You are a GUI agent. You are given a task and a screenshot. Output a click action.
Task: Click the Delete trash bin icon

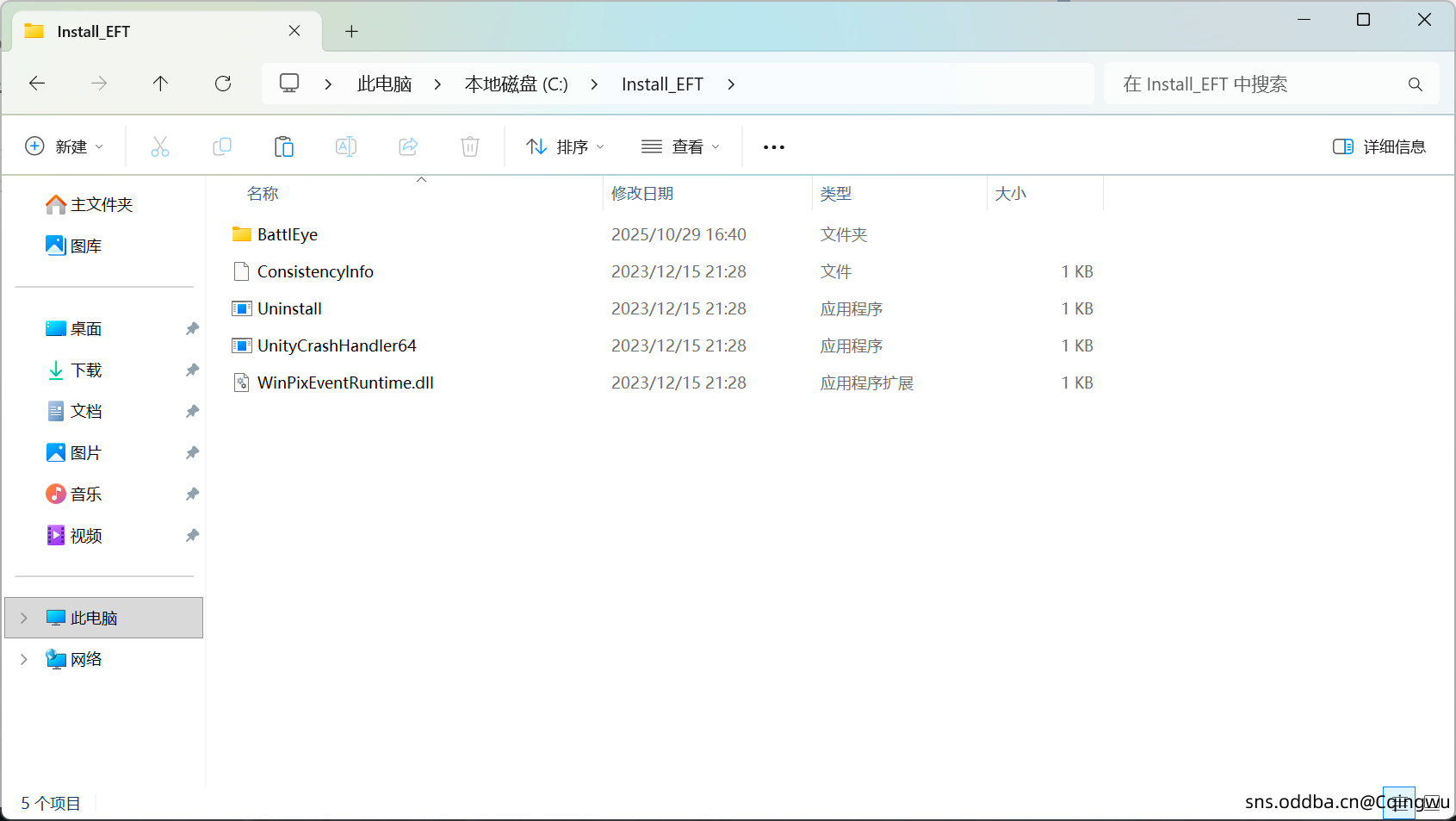click(x=470, y=146)
